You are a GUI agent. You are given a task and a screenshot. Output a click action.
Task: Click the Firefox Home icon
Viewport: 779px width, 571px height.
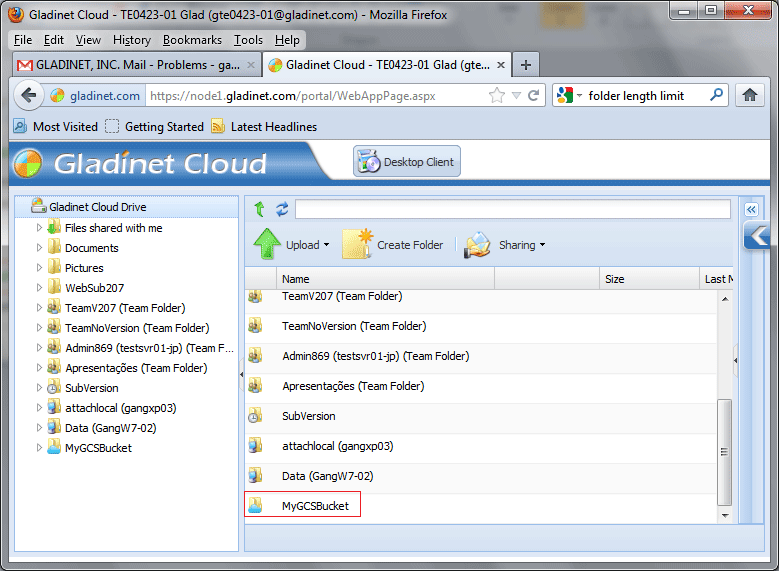[750, 95]
